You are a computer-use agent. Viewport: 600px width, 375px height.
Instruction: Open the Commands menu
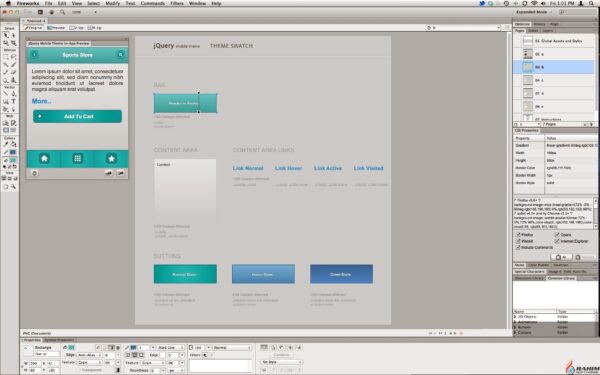152,3
